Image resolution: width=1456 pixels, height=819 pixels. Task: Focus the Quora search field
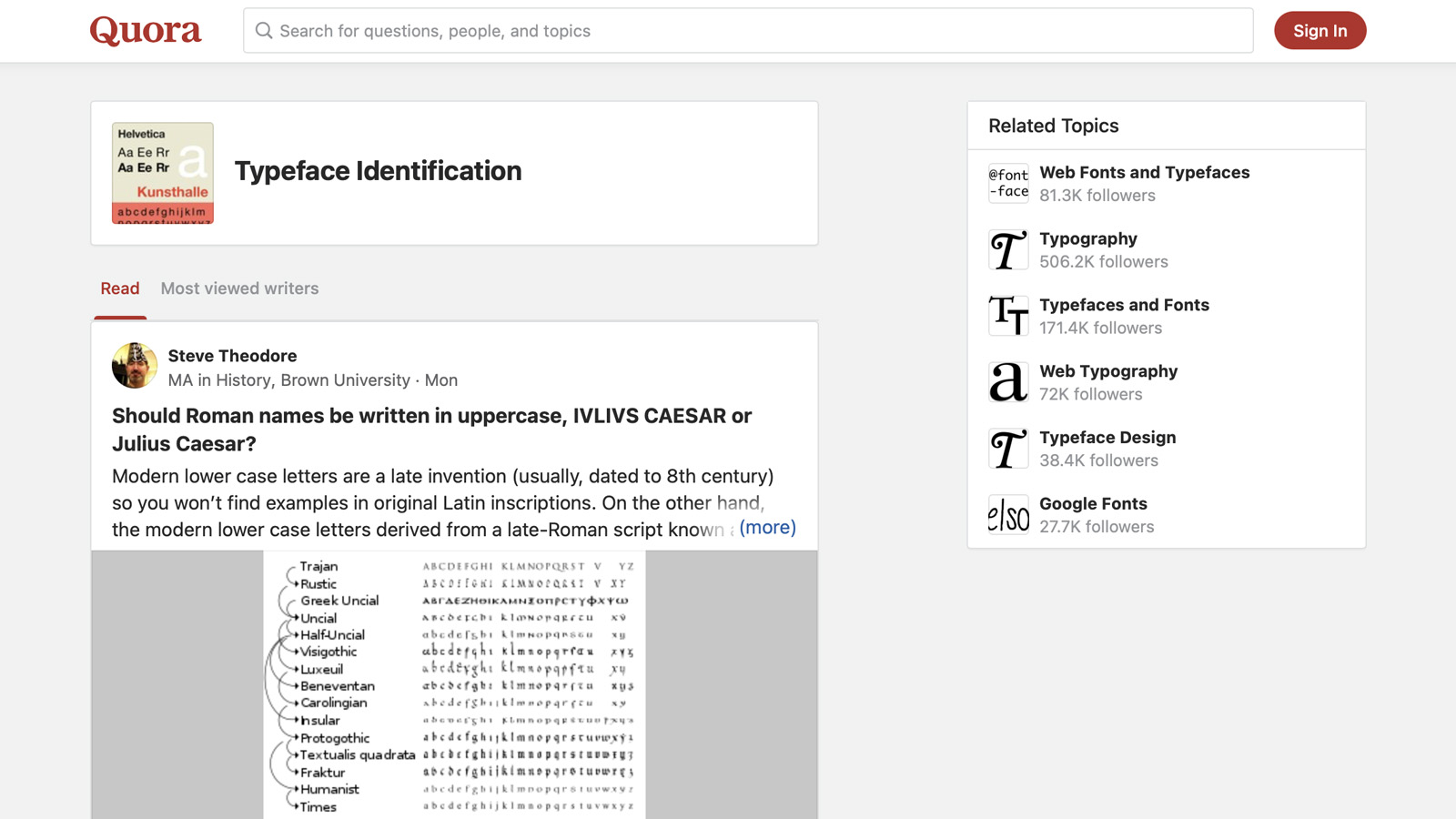[748, 31]
